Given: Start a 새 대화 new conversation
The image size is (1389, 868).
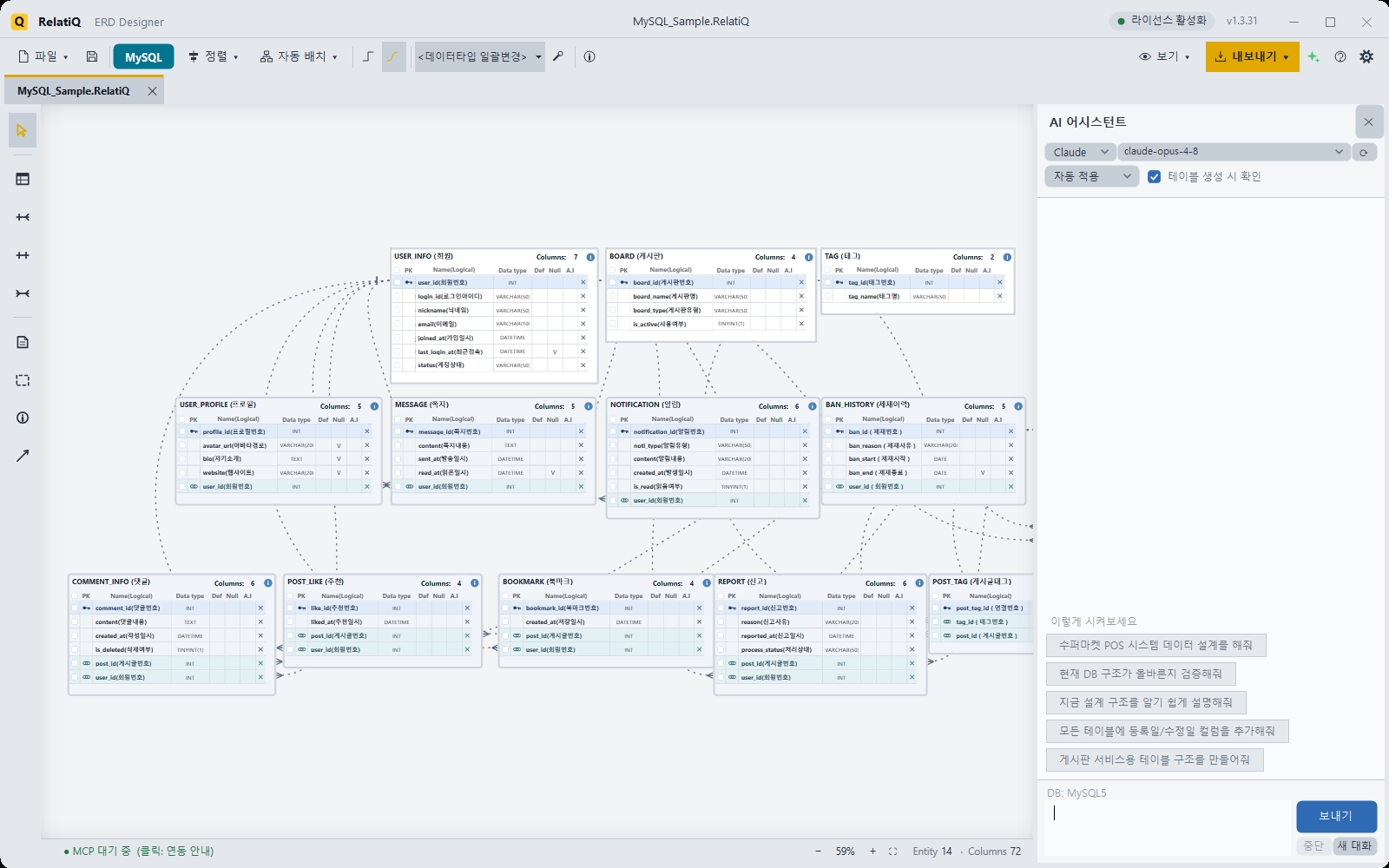Looking at the screenshot, I should (1354, 845).
